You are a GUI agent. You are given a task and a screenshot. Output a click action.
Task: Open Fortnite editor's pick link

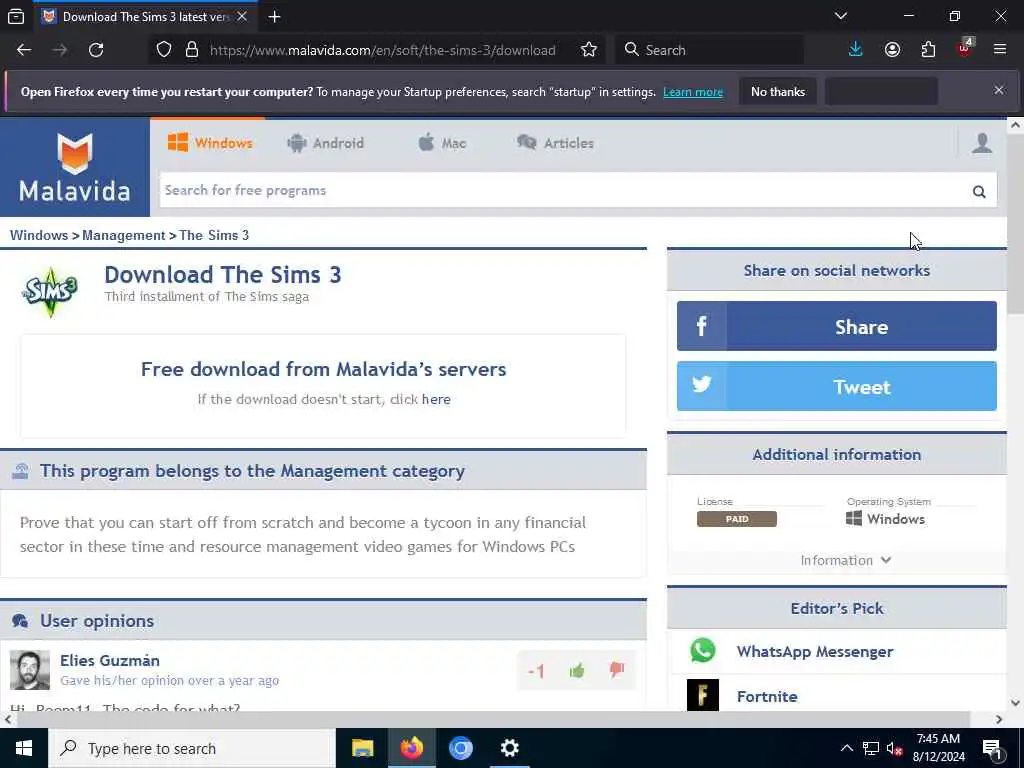(767, 696)
